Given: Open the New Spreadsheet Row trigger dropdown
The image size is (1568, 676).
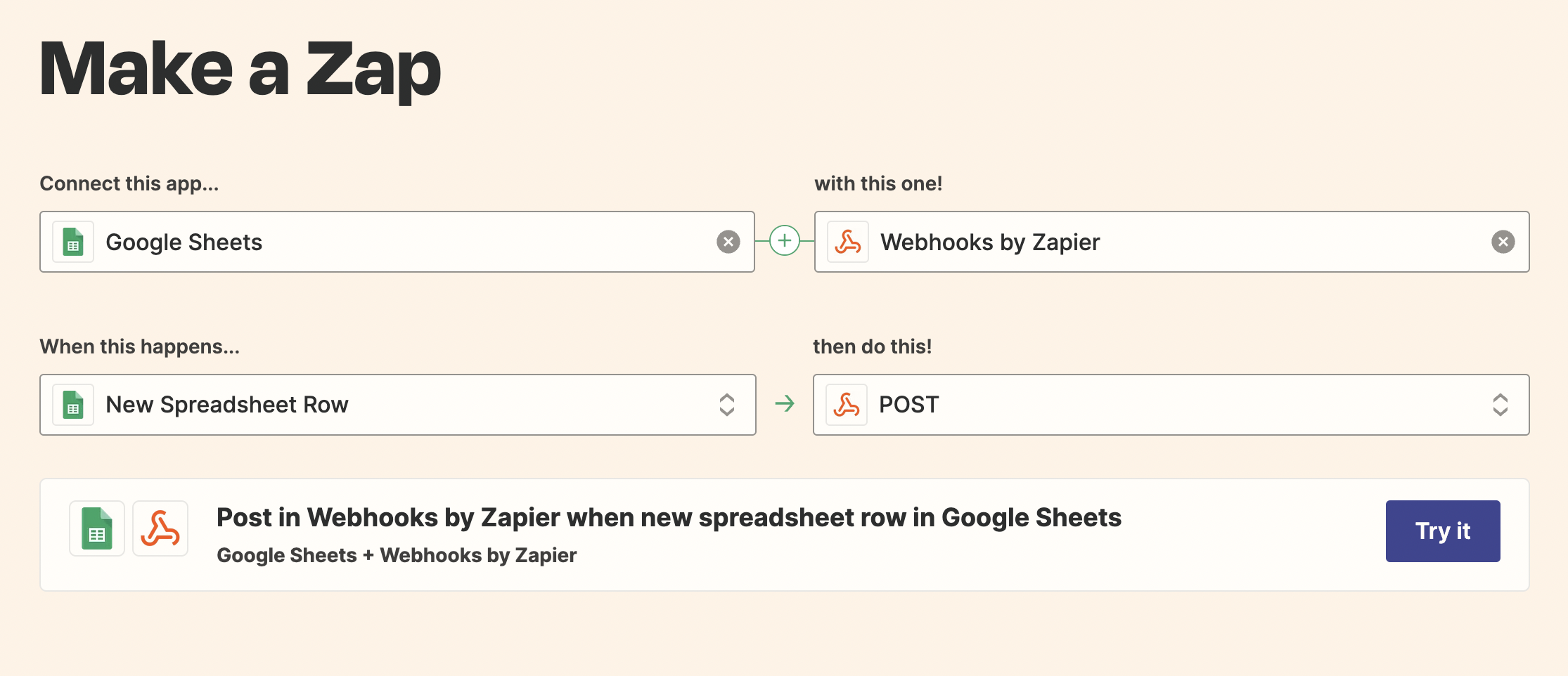Looking at the screenshot, I should 398,405.
